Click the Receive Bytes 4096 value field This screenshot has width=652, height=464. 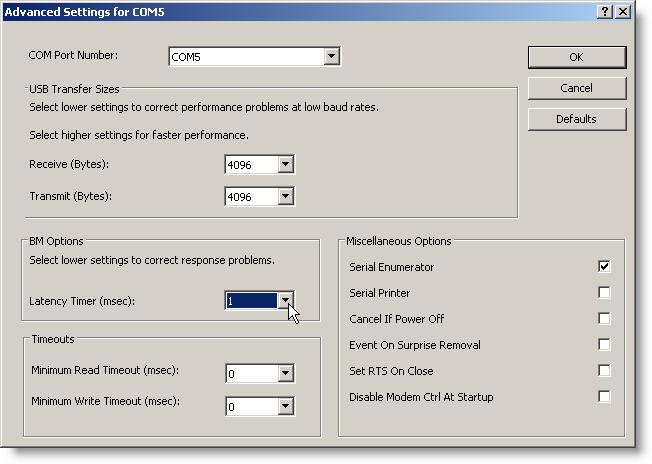point(250,165)
